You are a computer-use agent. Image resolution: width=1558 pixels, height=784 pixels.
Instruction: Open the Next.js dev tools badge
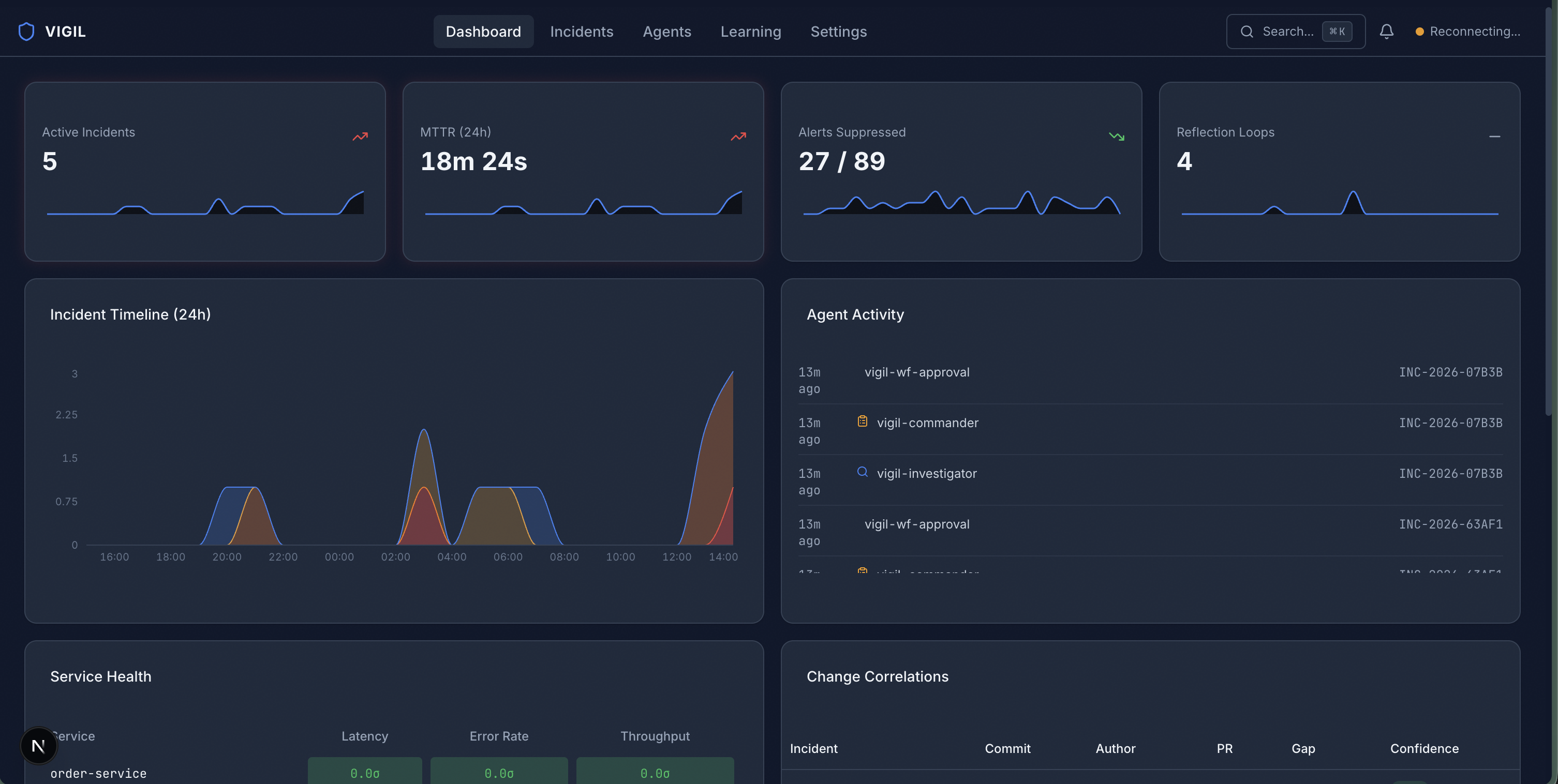[x=38, y=745]
